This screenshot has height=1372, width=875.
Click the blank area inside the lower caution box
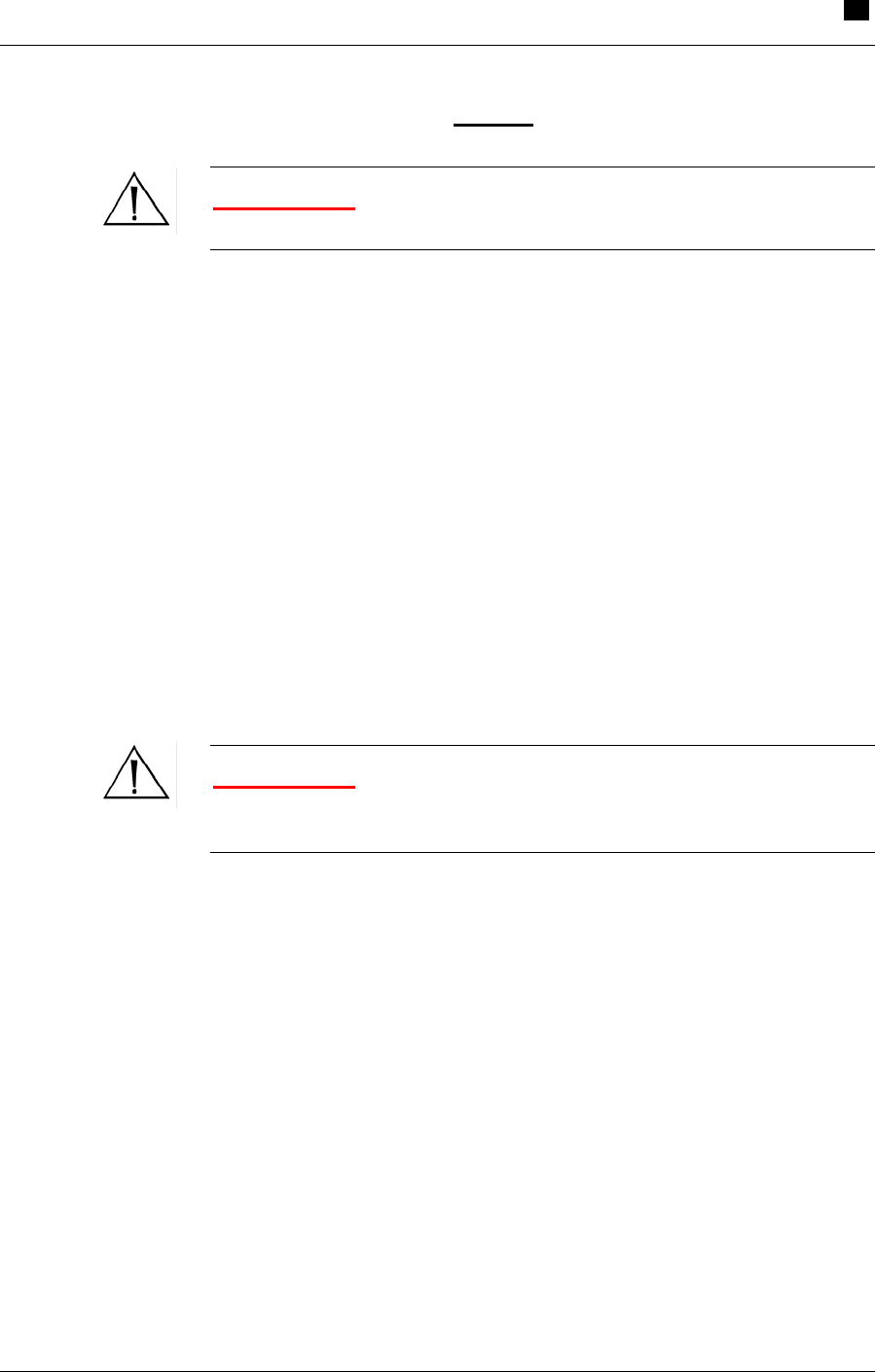pos(613,798)
